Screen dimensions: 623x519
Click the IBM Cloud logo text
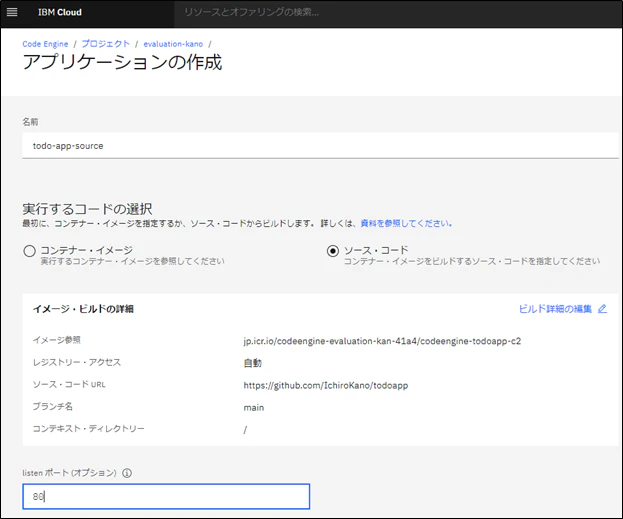60,12
